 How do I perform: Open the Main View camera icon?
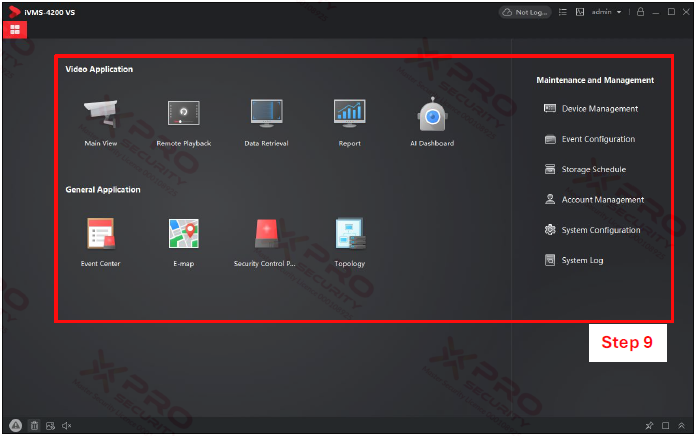(x=101, y=113)
